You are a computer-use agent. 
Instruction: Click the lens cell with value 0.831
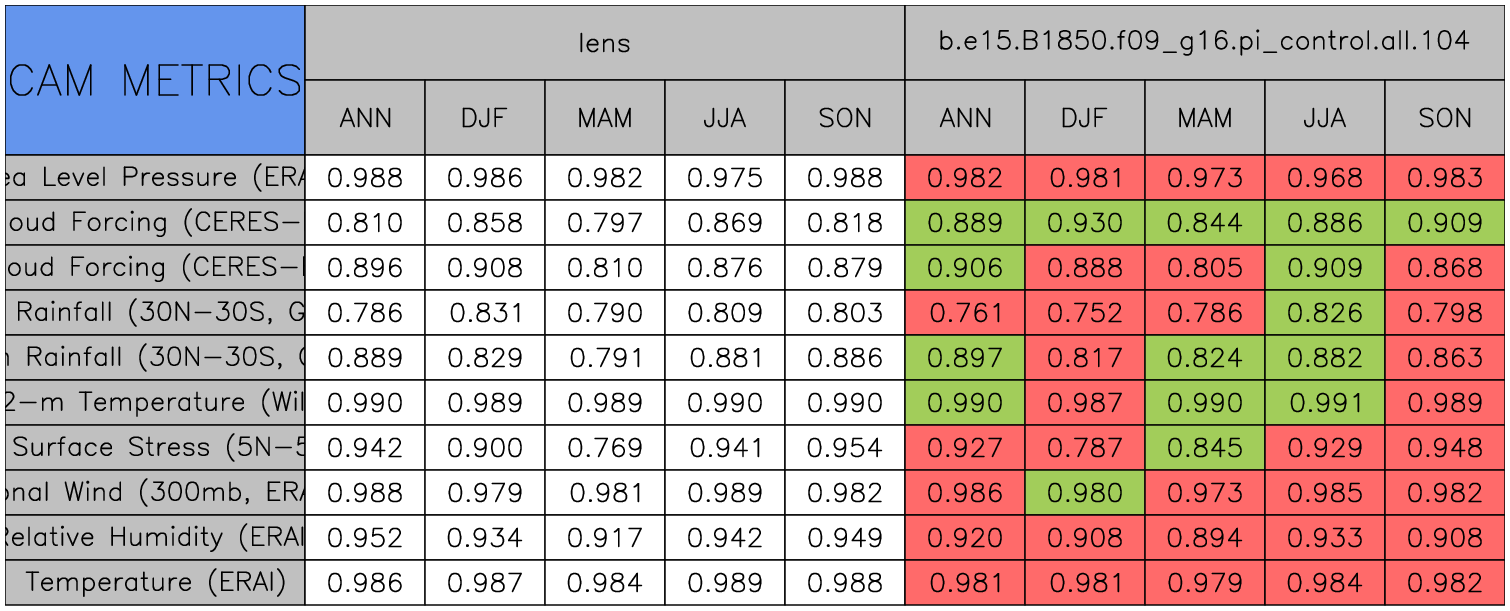[484, 313]
